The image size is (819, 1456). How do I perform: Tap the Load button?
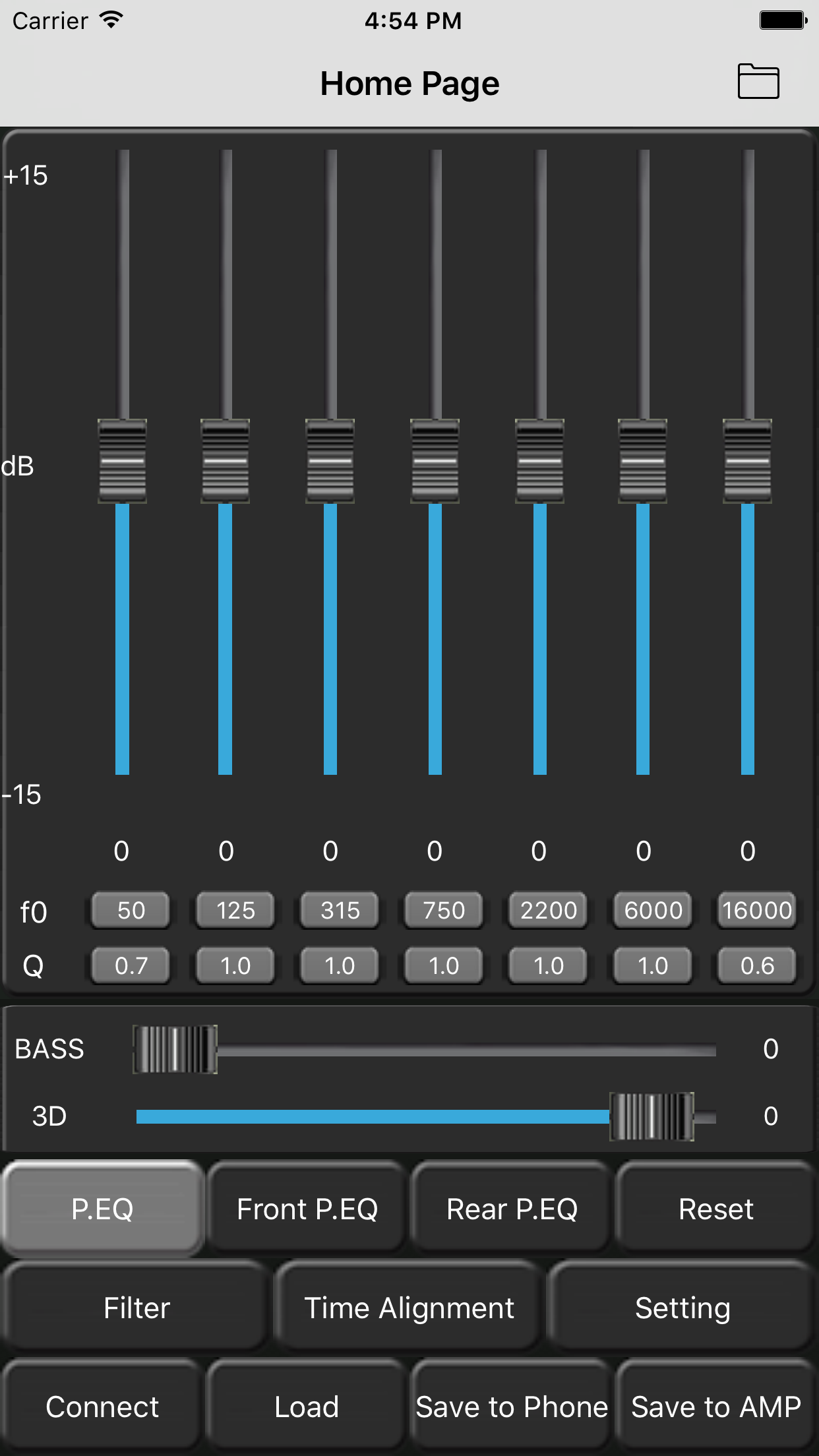pyautogui.click(x=307, y=1407)
